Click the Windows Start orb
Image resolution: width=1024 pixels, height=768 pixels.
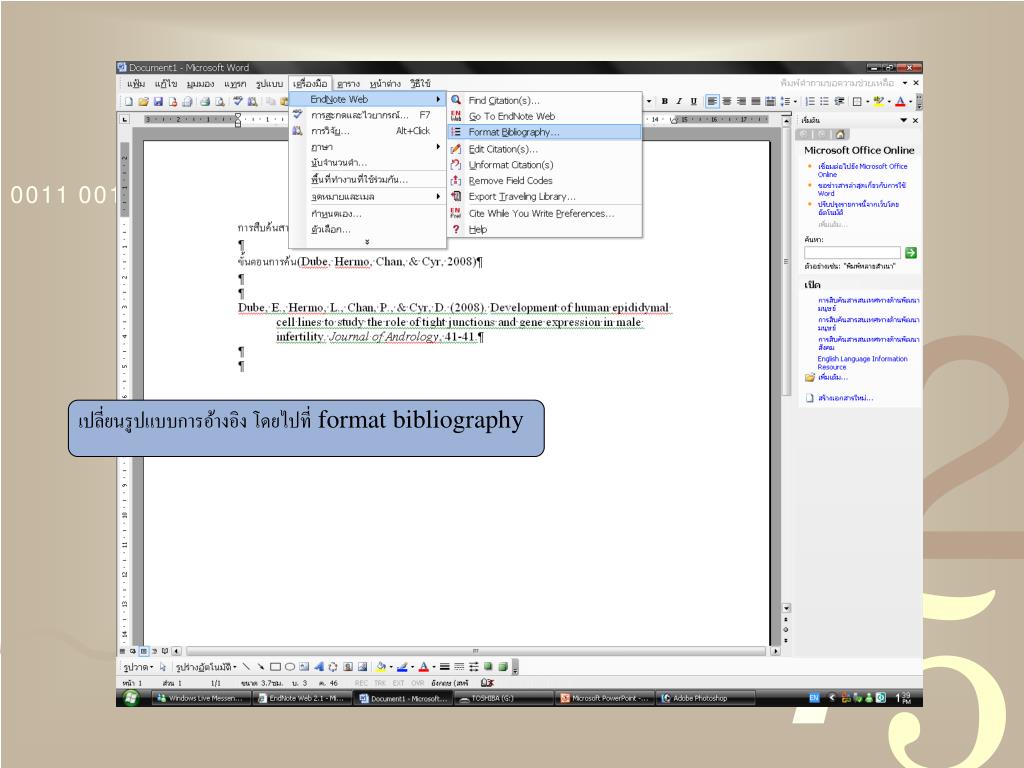[x=131, y=698]
